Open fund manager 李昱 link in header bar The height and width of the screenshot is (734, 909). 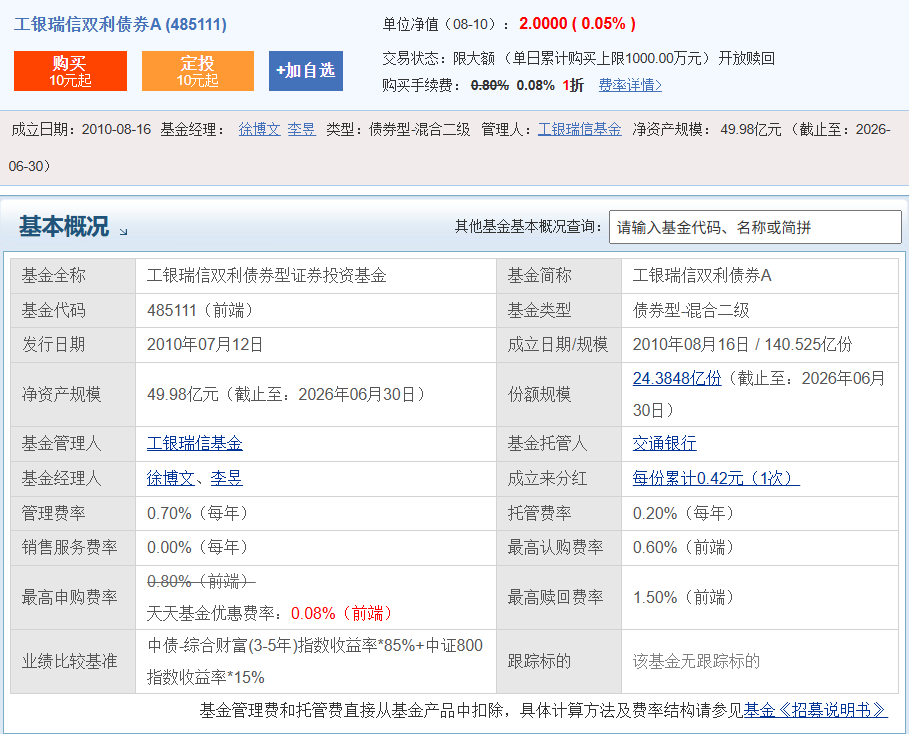click(x=301, y=129)
